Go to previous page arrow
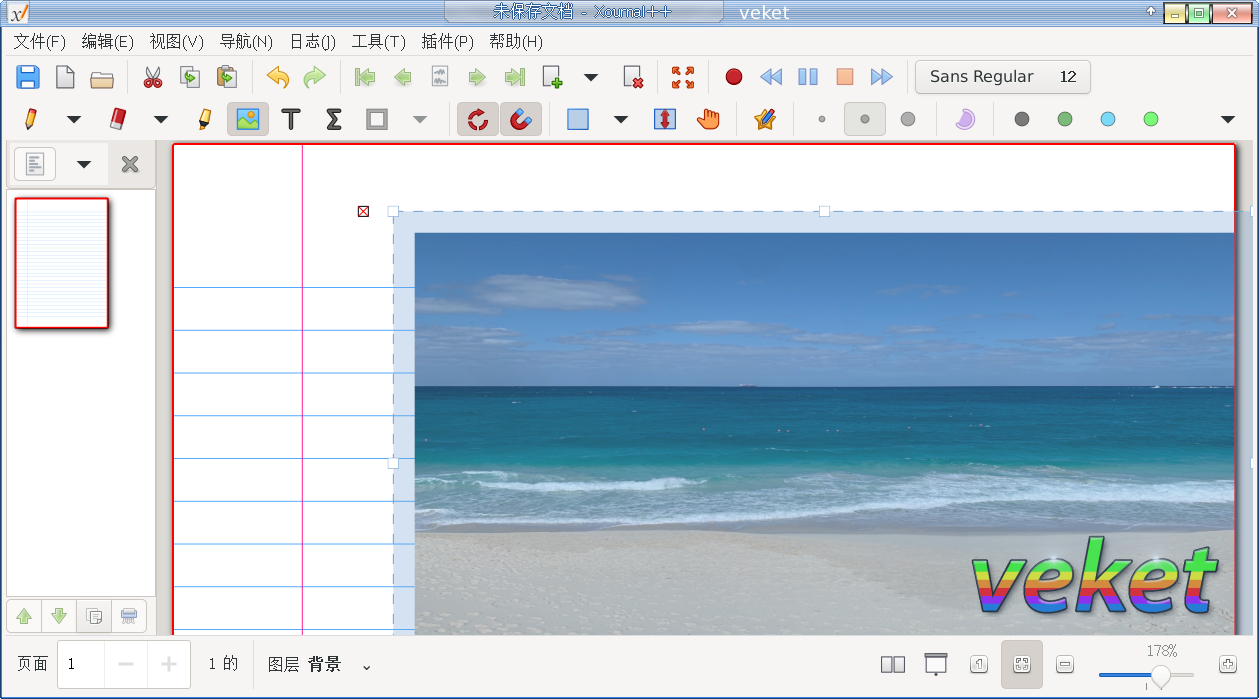The width and height of the screenshot is (1259, 699). pyautogui.click(x=402, y=77)
